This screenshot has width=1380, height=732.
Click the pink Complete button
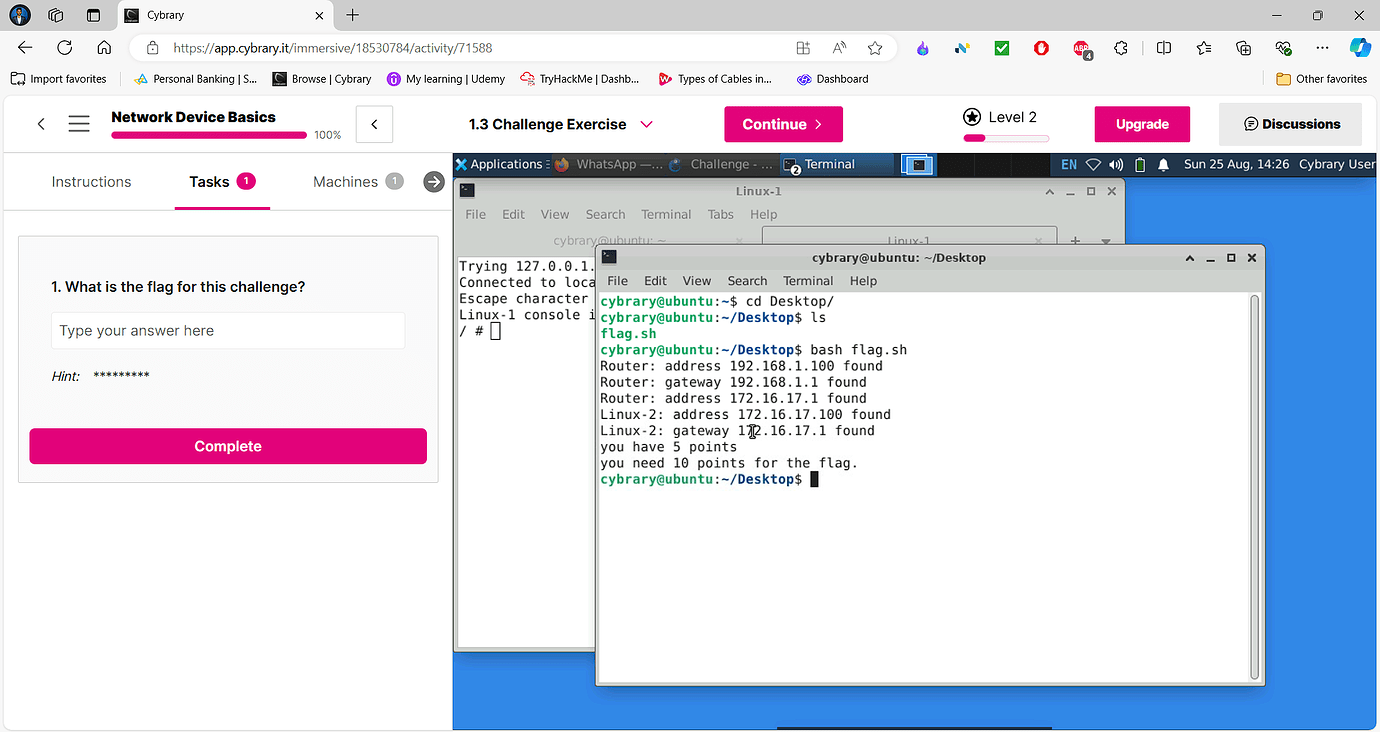(x=228, y=446)
